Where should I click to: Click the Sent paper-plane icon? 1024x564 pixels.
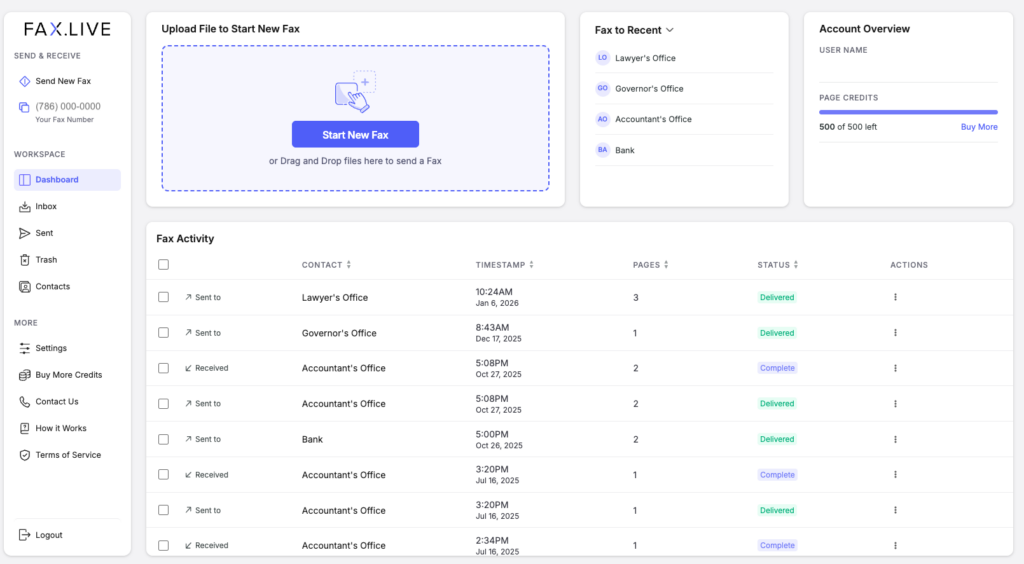[x=25, y=233]
